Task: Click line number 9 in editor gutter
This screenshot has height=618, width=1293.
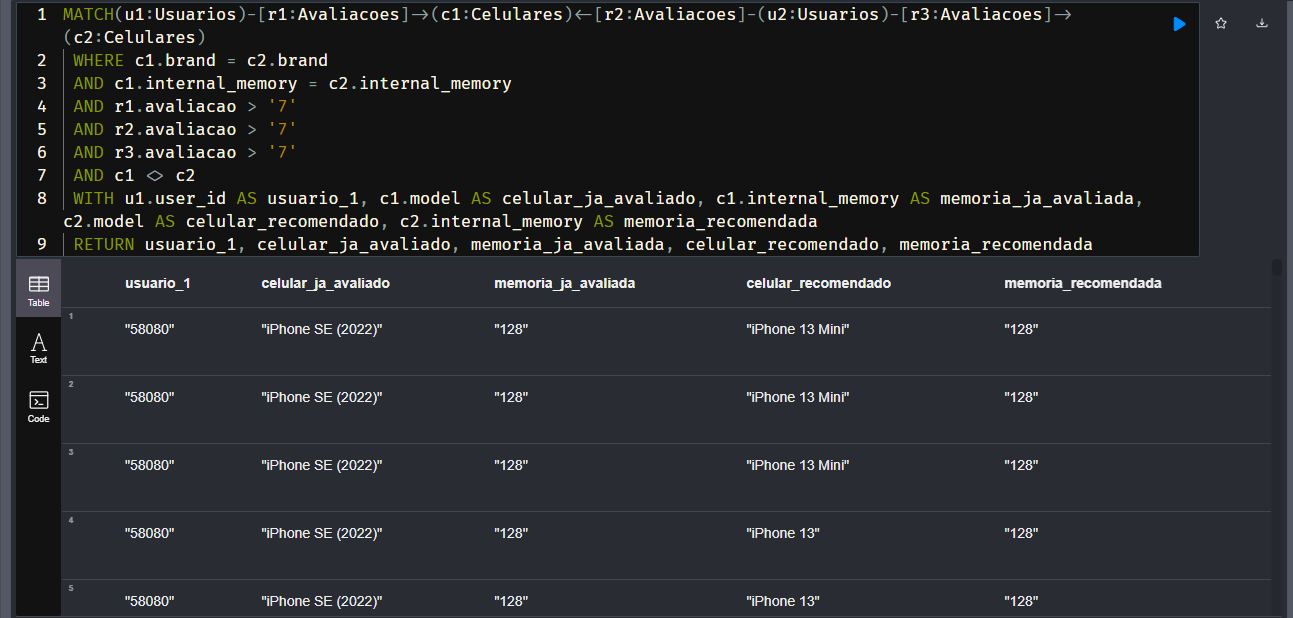Action: (41, 245)
